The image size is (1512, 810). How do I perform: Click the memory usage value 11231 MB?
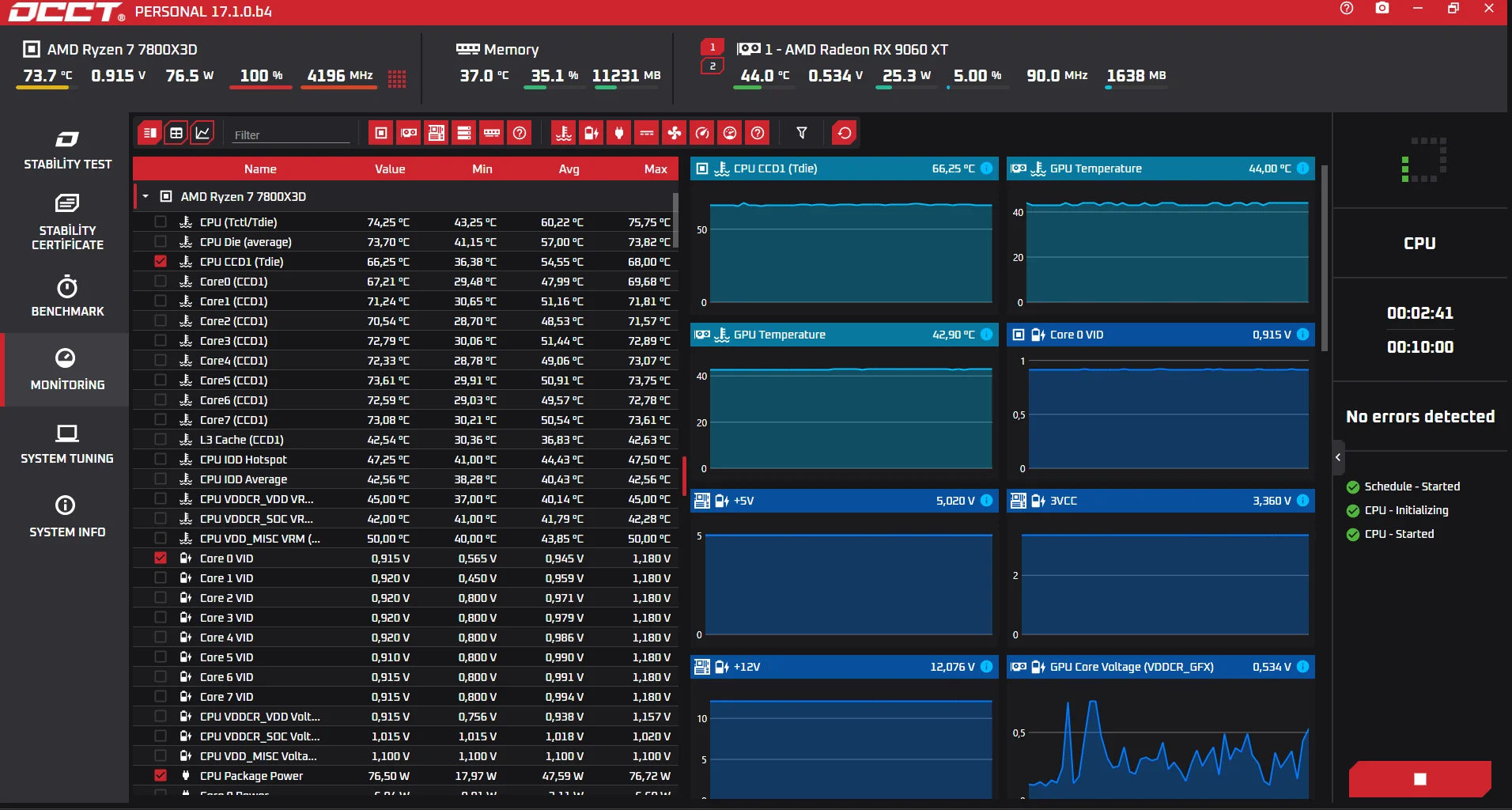point(626,76)
